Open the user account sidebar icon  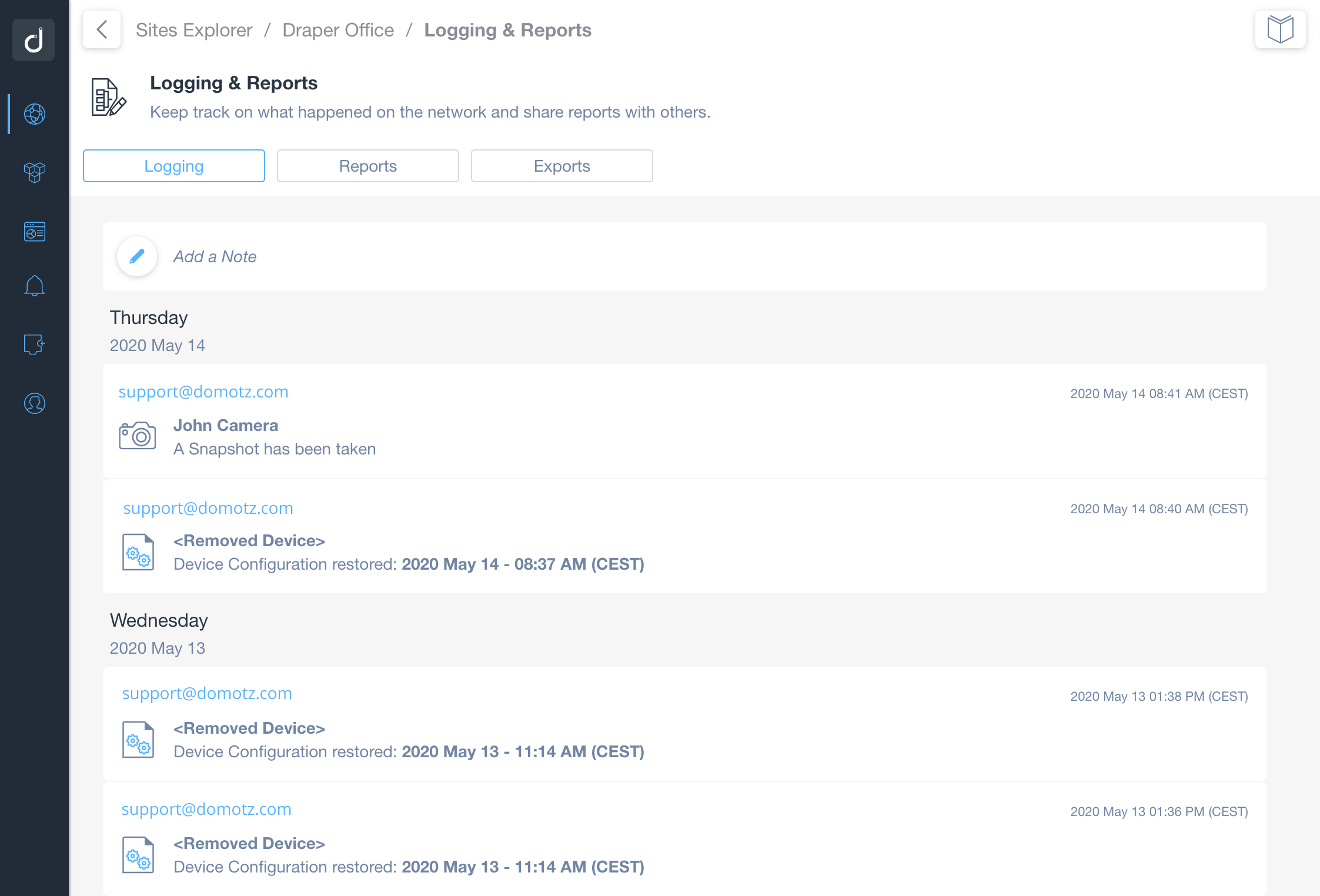tap(35, 403)
